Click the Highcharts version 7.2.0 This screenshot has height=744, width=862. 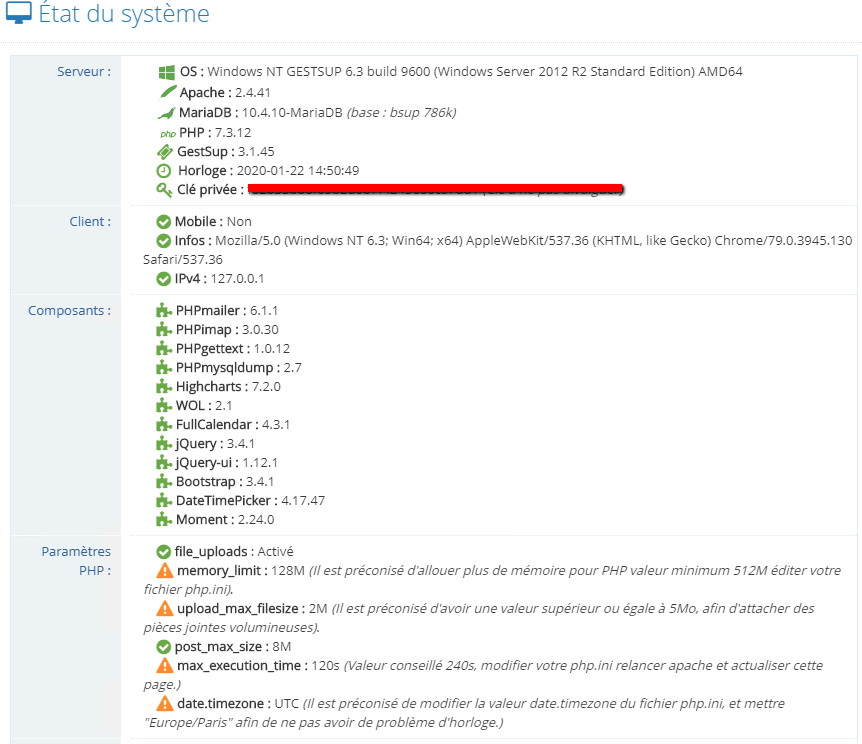[266, 387]
